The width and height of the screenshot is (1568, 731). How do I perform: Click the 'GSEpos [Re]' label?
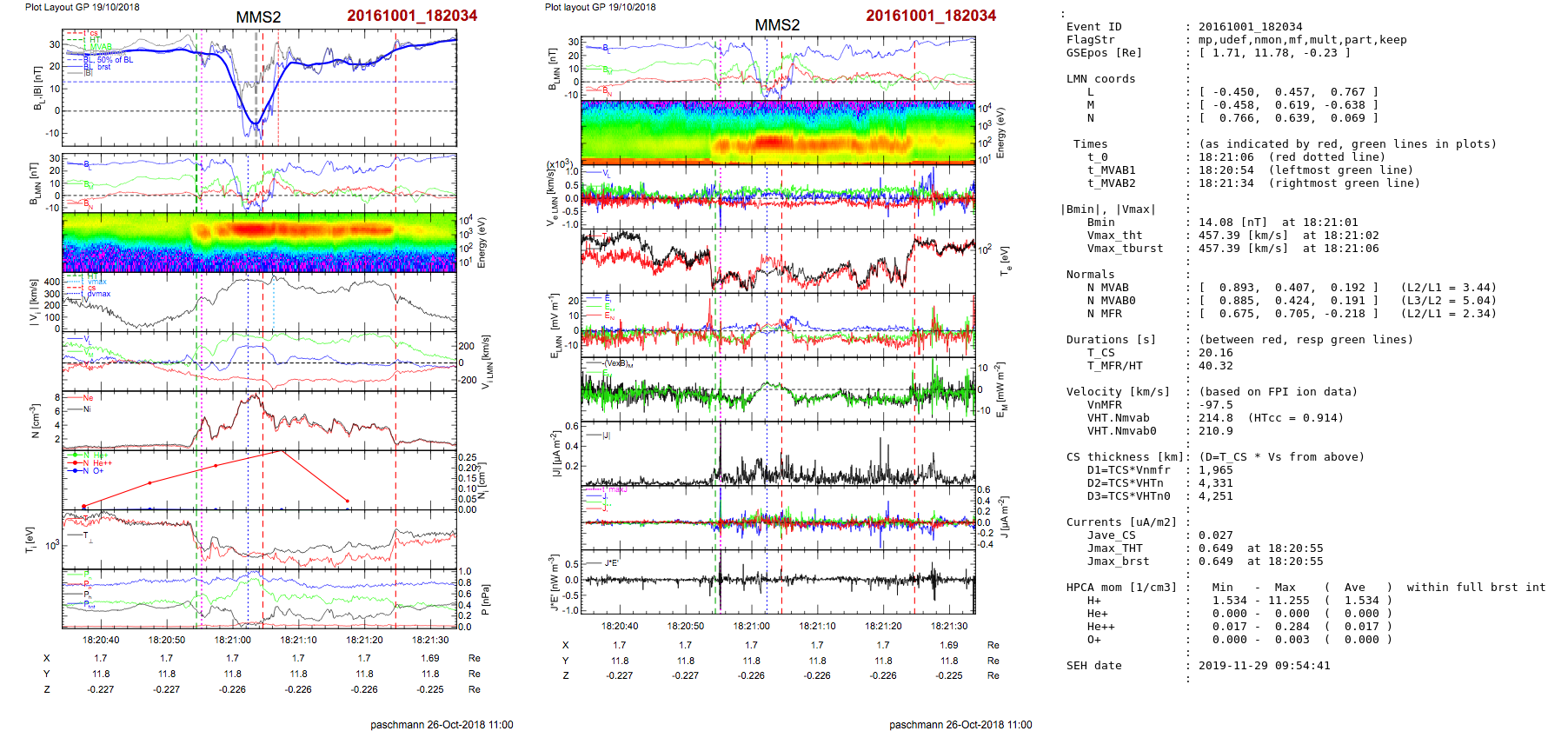click(1104, 53)
